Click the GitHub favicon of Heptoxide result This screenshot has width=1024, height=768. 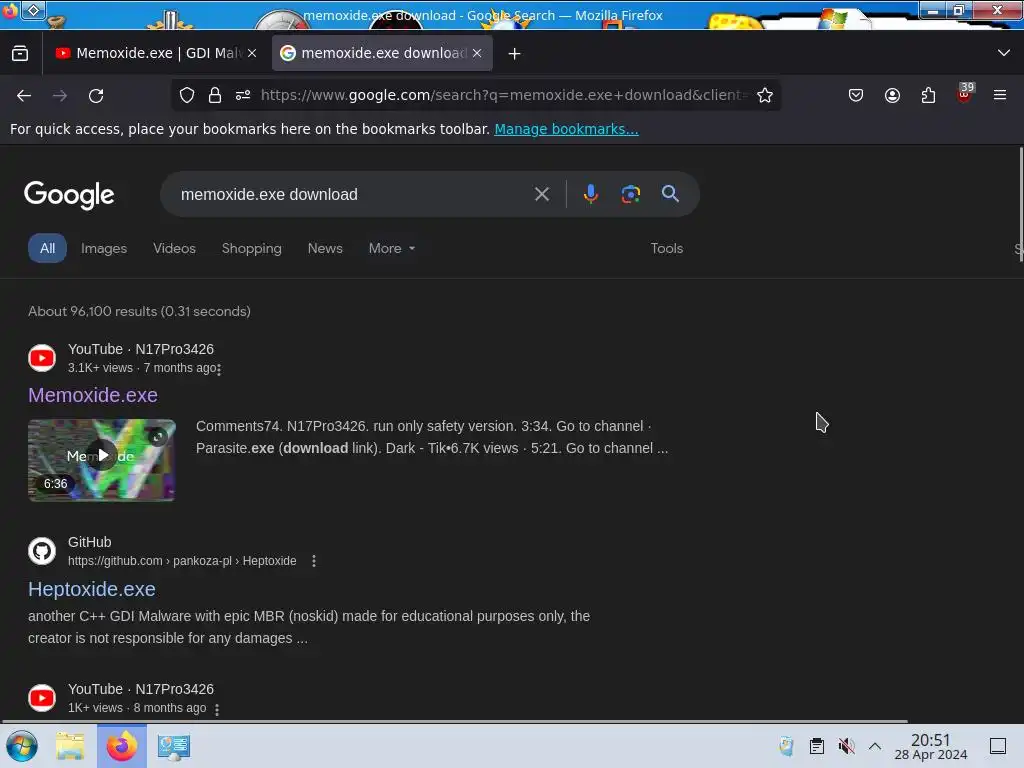42,551
